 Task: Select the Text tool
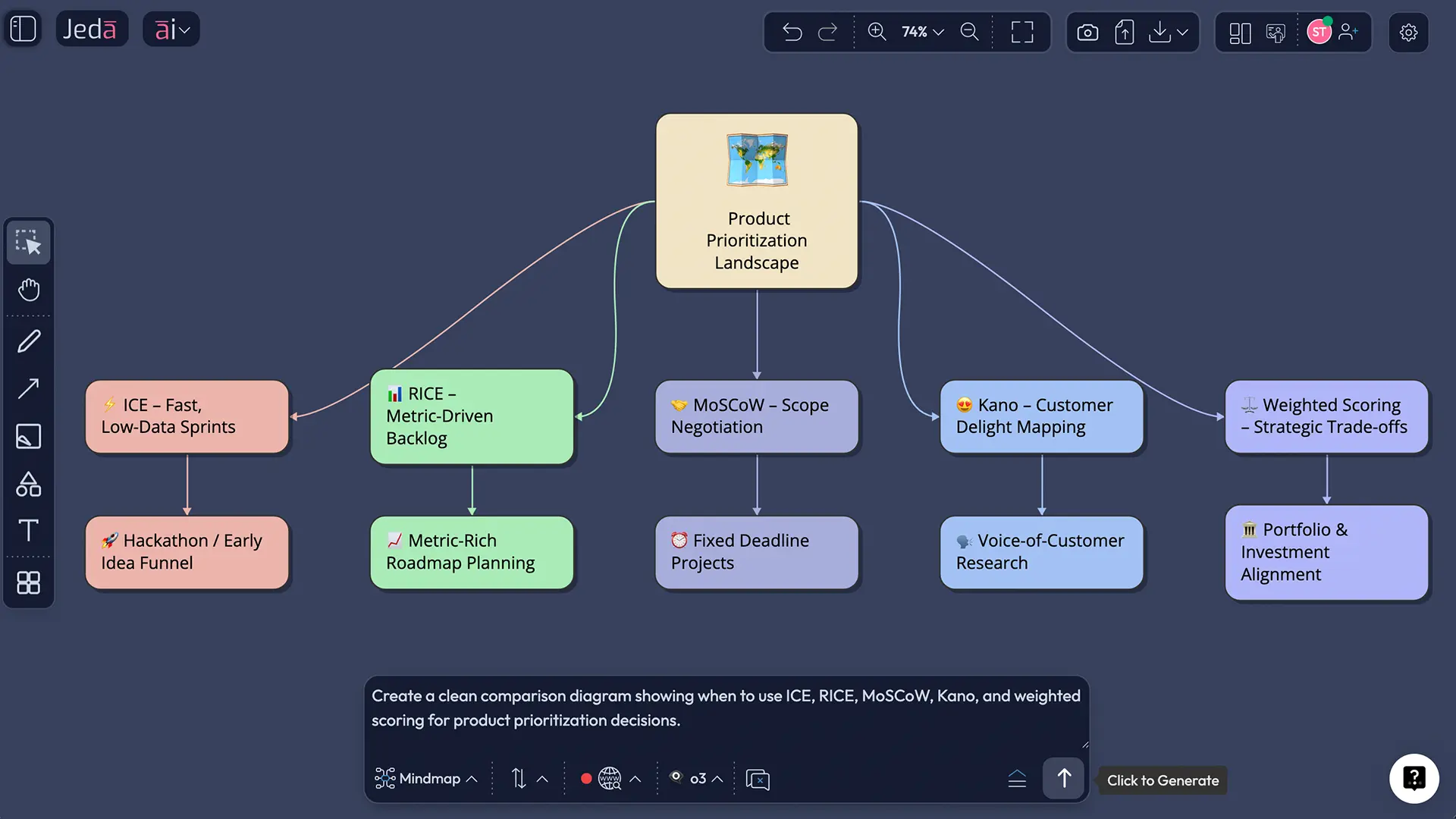pyautogui.click(x=28, y=530)
